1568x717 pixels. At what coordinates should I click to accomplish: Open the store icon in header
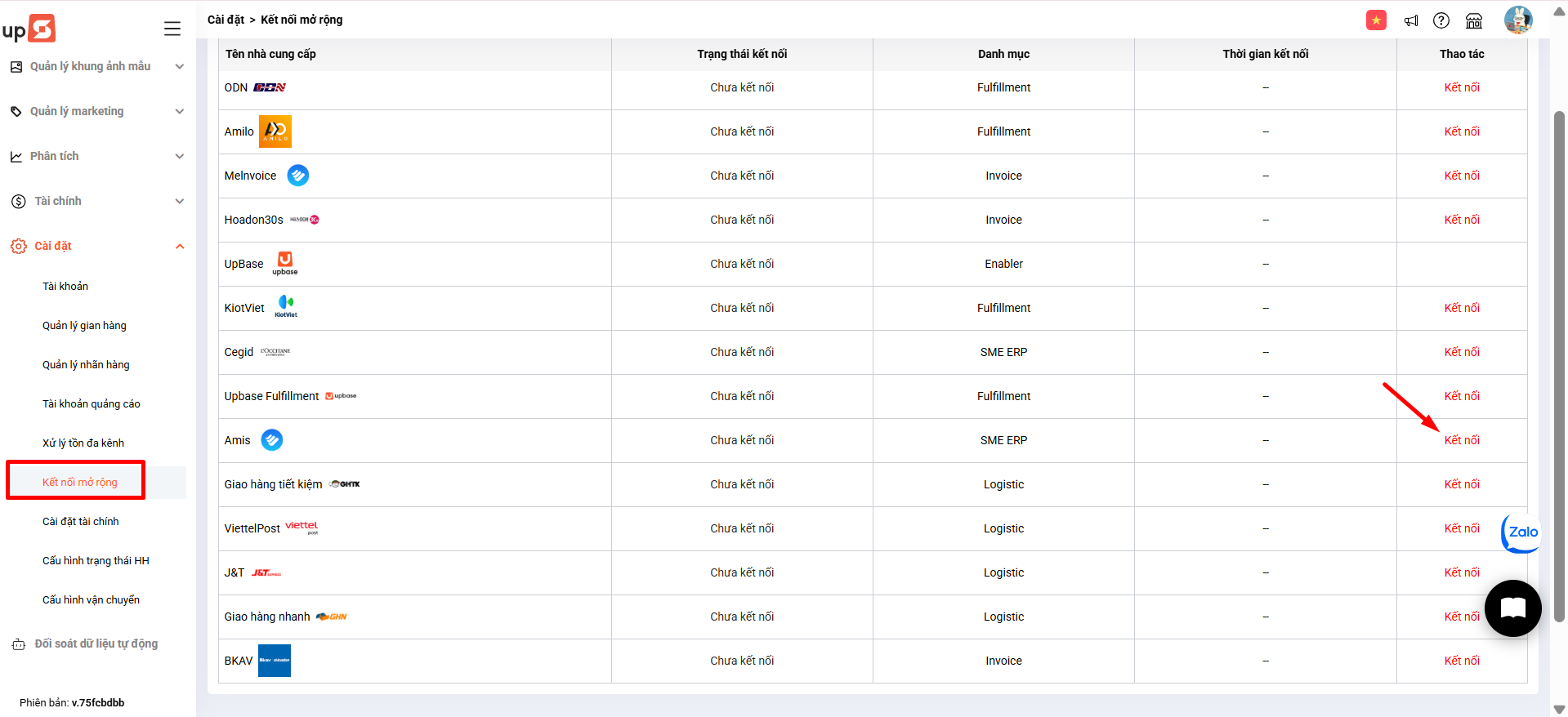[1474, 20]
